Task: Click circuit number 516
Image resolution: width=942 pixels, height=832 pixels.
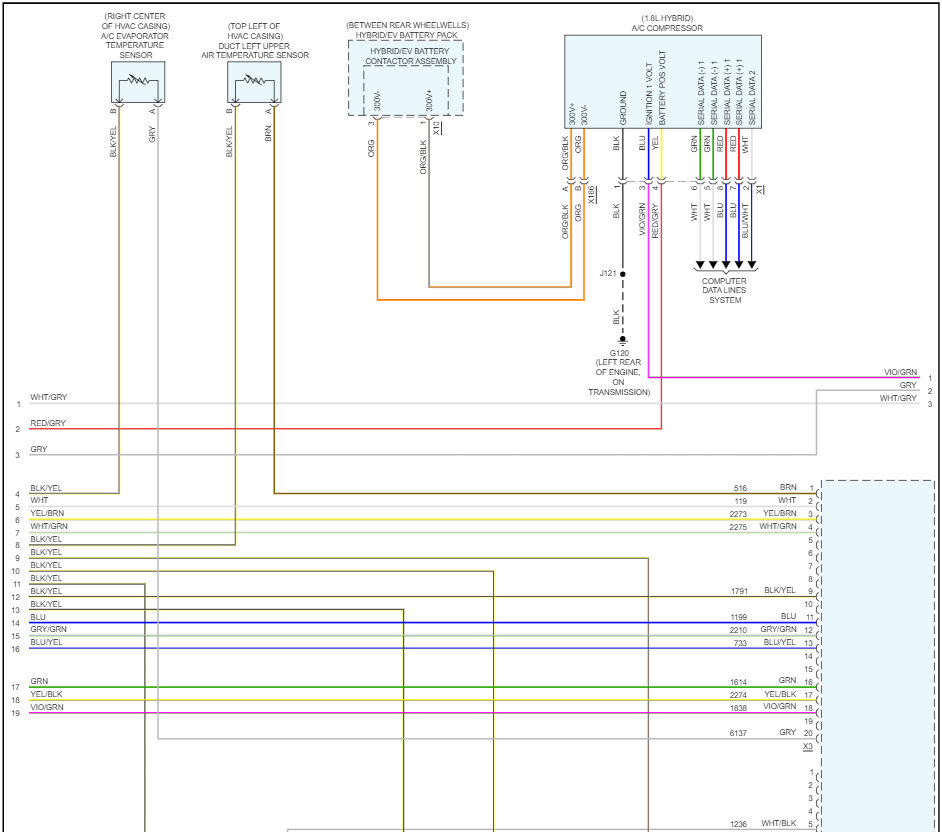Action: tap(740, 488)
